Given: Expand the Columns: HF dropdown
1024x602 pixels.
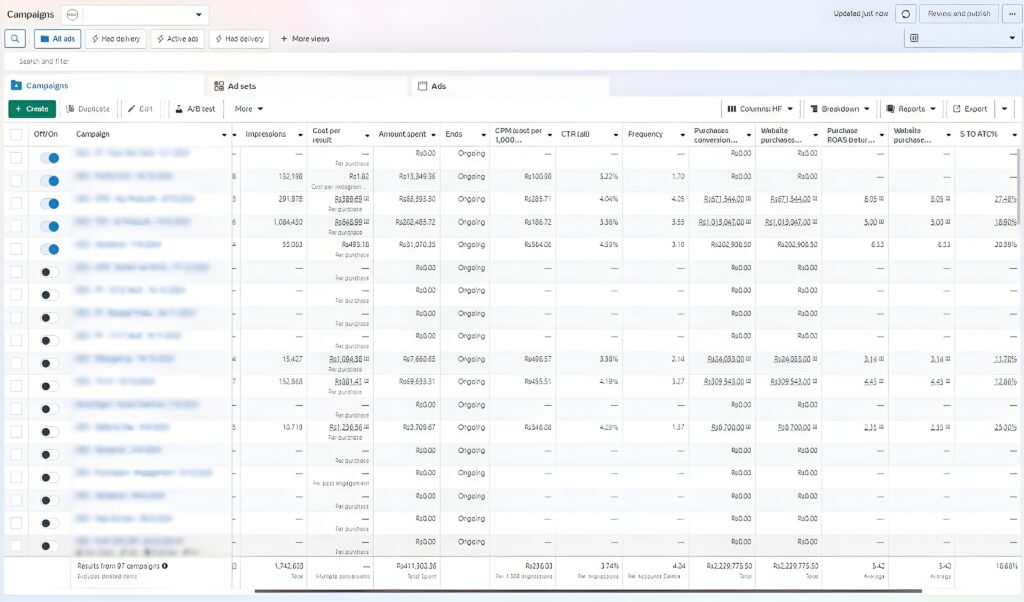Looking at the screenshot, I should pos(760,109).
